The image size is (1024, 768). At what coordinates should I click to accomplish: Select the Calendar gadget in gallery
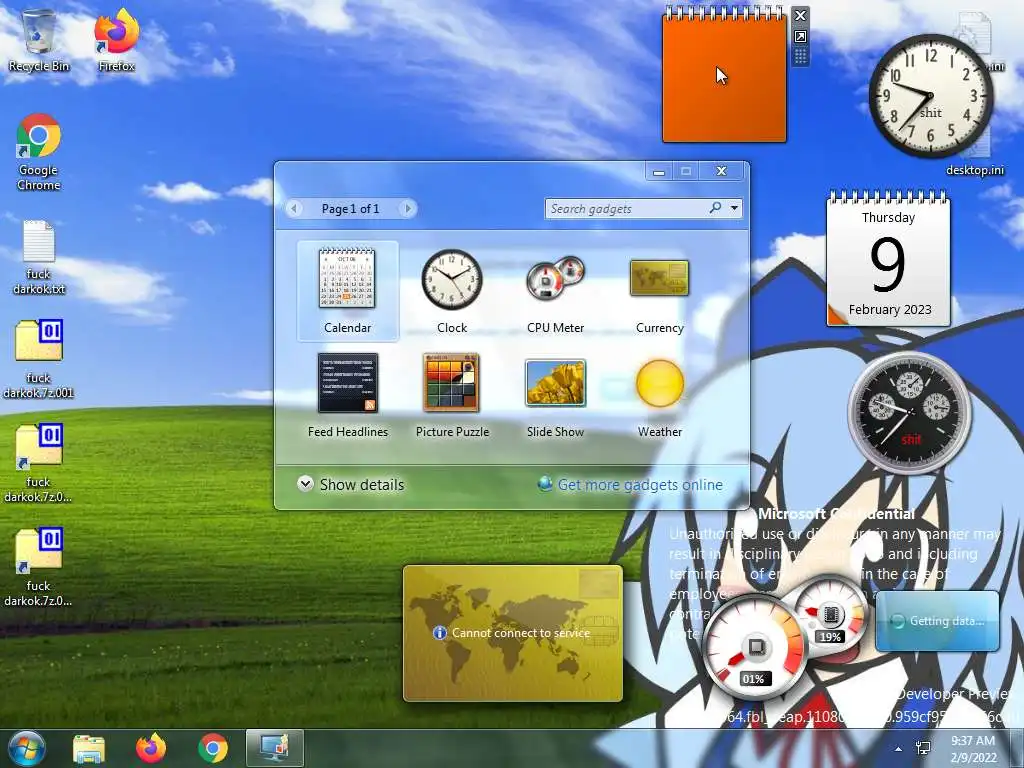[347, 291]
